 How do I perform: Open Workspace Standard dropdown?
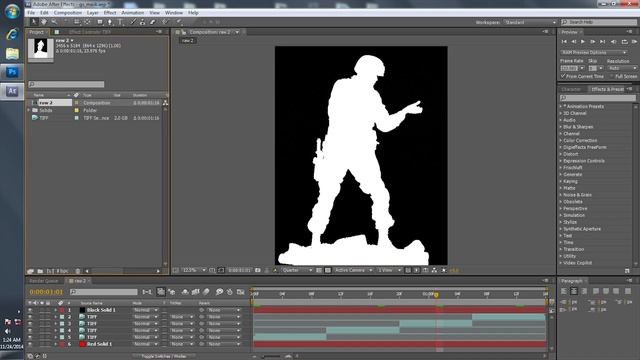pos(530,22)
